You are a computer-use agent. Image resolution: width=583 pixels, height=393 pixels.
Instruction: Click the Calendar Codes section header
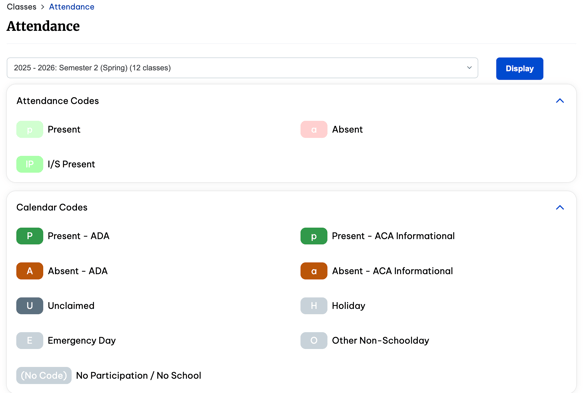click(x=52, y=207)
